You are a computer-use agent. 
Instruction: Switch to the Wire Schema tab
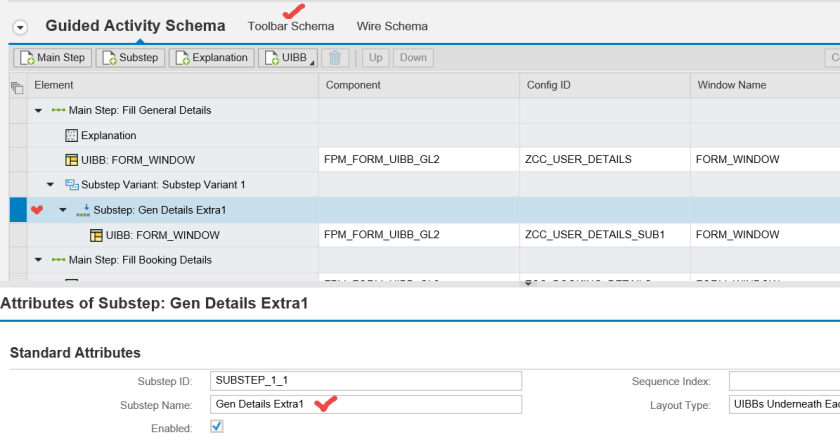coord(392,26)
